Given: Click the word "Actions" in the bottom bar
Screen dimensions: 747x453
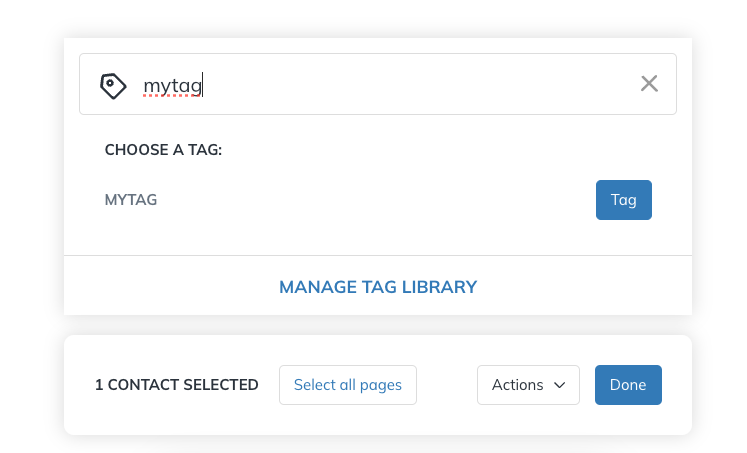Looking at the screenshot, I should 517,385.
